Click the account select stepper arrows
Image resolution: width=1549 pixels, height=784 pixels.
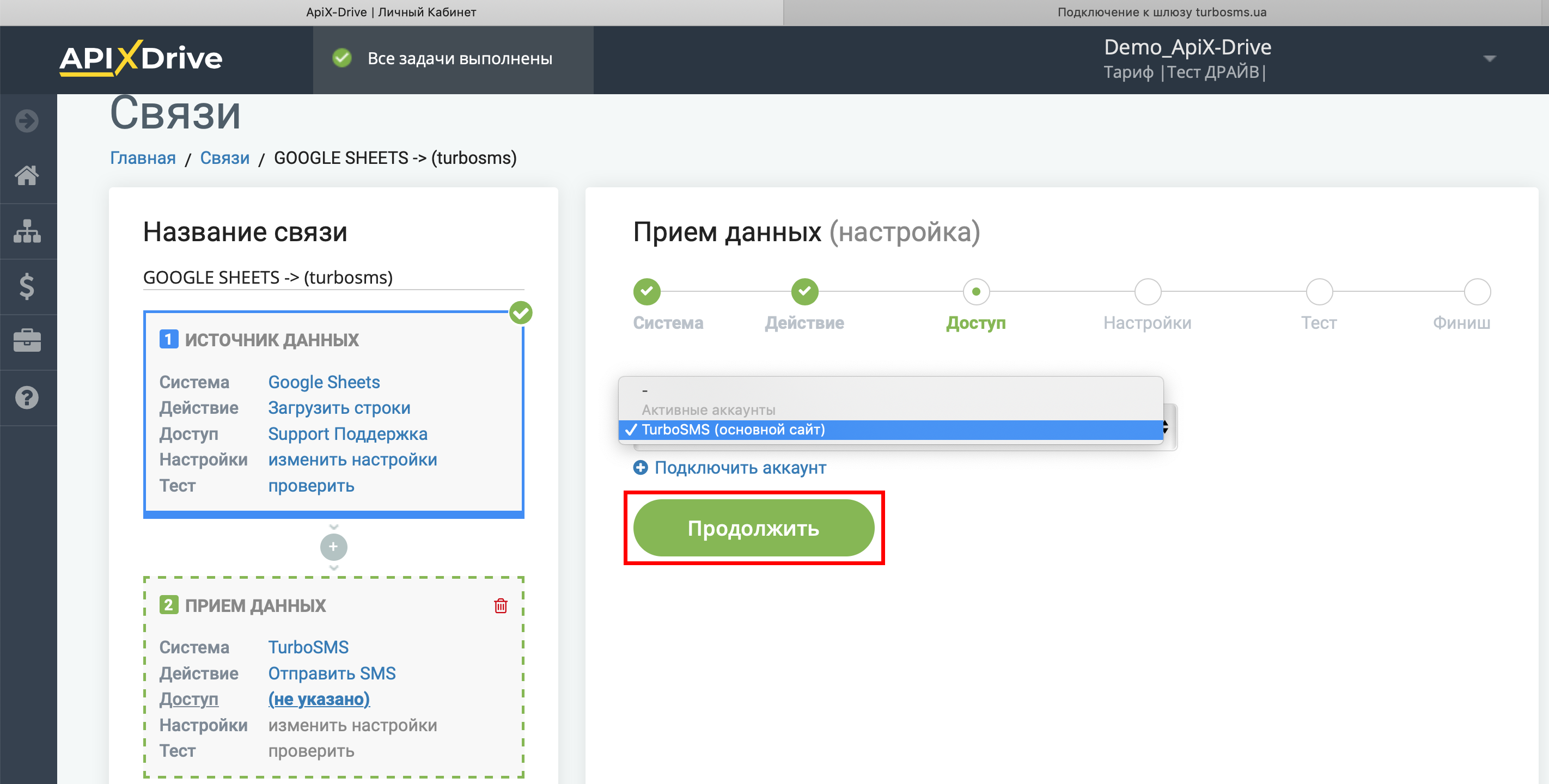point(1166,427)
